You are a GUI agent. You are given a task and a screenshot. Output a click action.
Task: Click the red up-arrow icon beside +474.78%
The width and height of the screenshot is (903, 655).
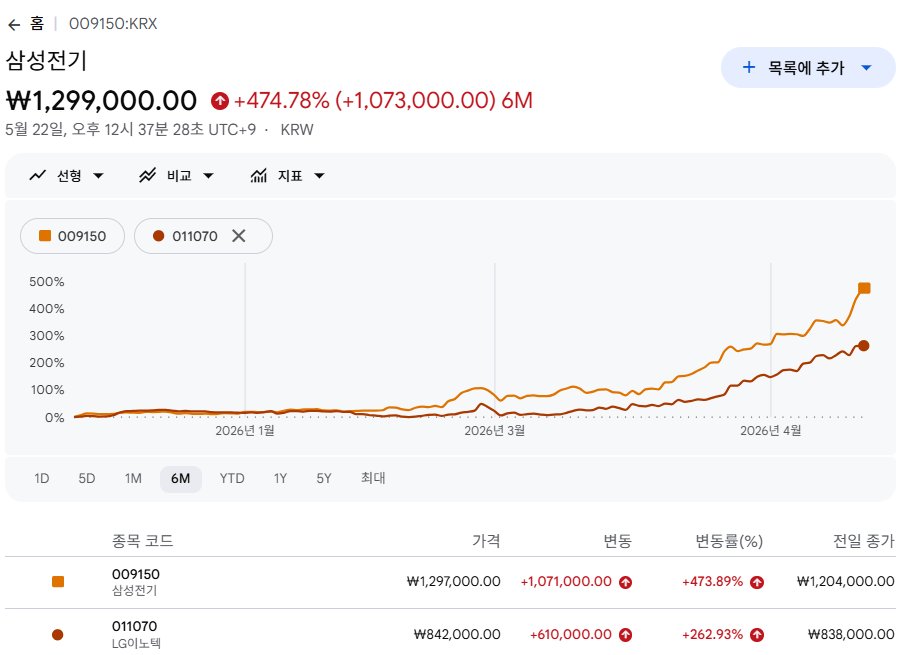(219, 101)
